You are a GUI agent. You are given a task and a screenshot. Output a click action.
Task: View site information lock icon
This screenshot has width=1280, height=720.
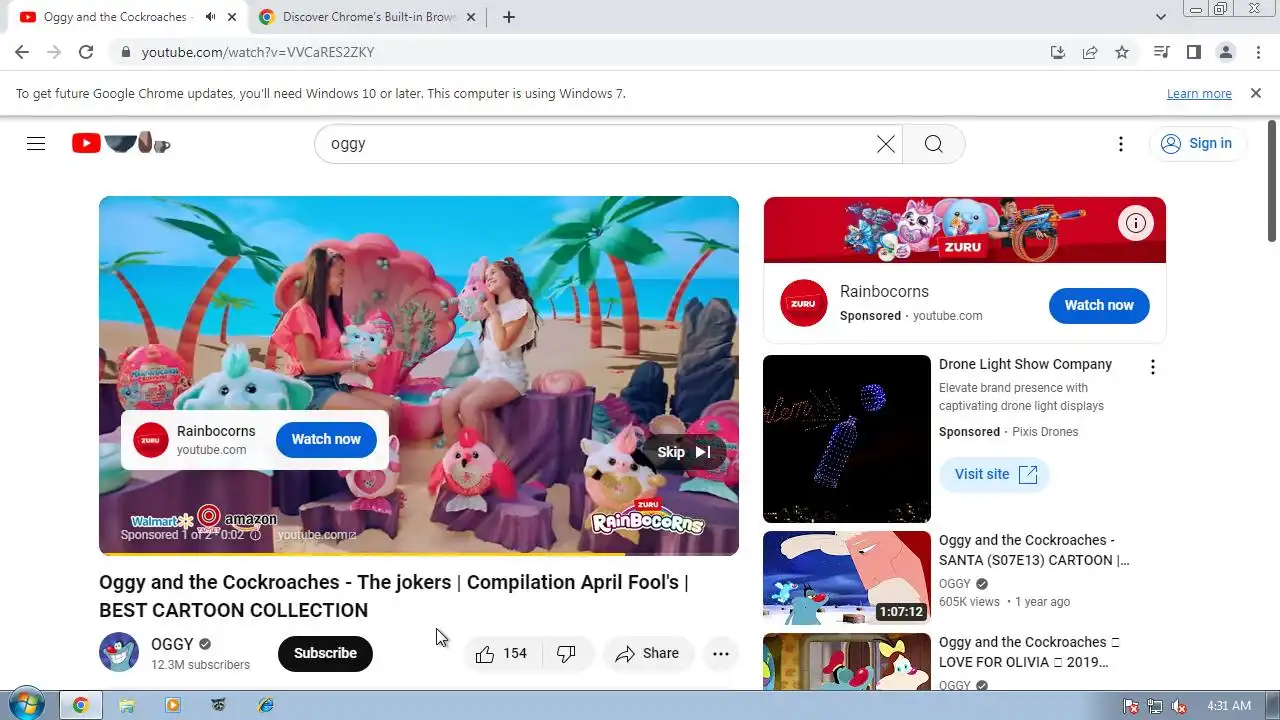(125, 52)
